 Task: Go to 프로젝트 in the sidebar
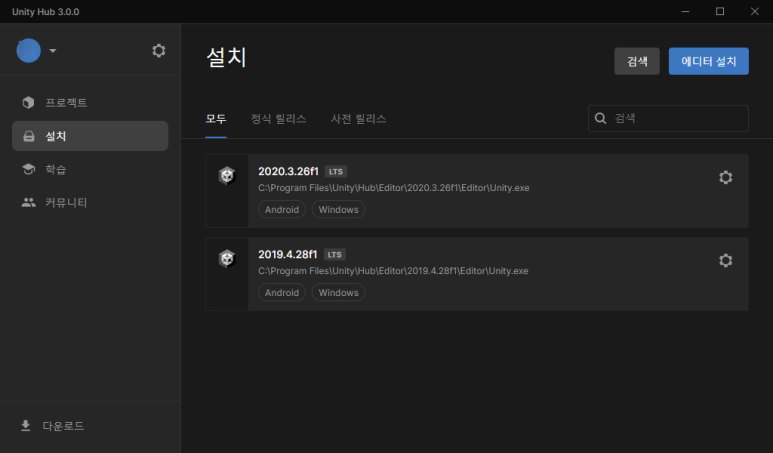(90, 103)
